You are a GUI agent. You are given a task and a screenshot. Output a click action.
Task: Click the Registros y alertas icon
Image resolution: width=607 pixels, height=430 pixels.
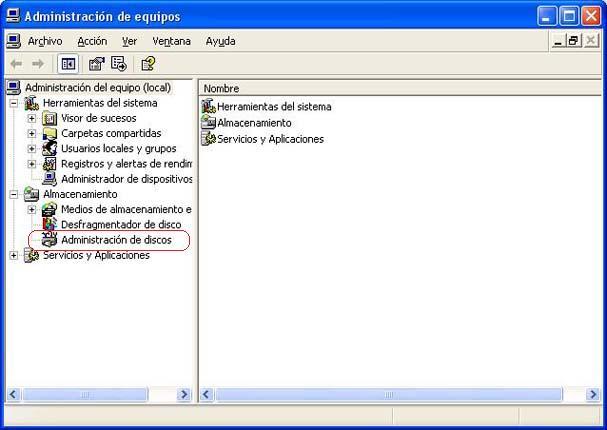[50, 164]
